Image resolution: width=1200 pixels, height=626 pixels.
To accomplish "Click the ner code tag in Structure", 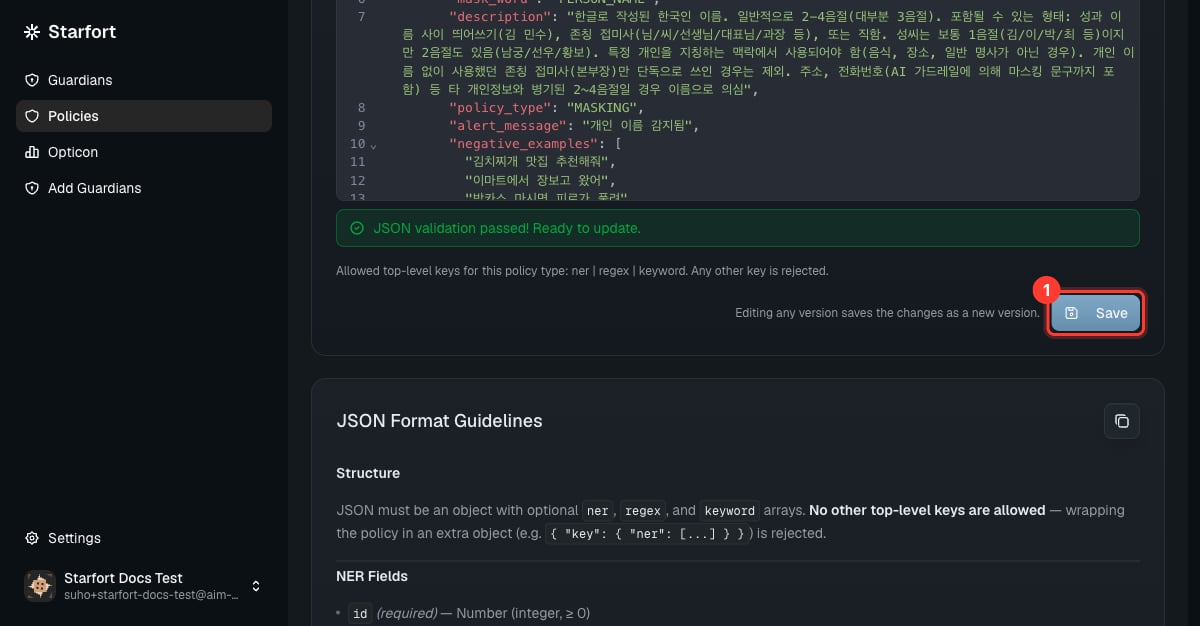I will (598, 510).
